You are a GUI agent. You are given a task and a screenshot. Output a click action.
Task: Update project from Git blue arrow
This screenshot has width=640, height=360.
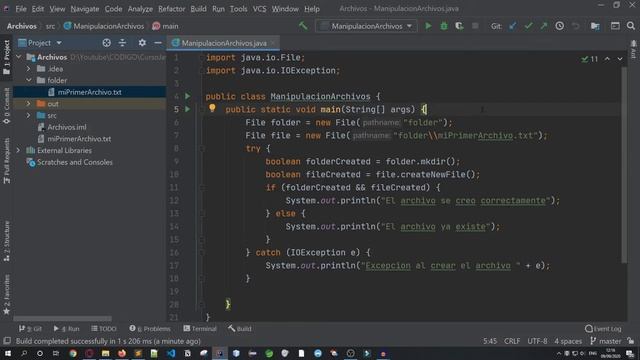pos(513,26)
